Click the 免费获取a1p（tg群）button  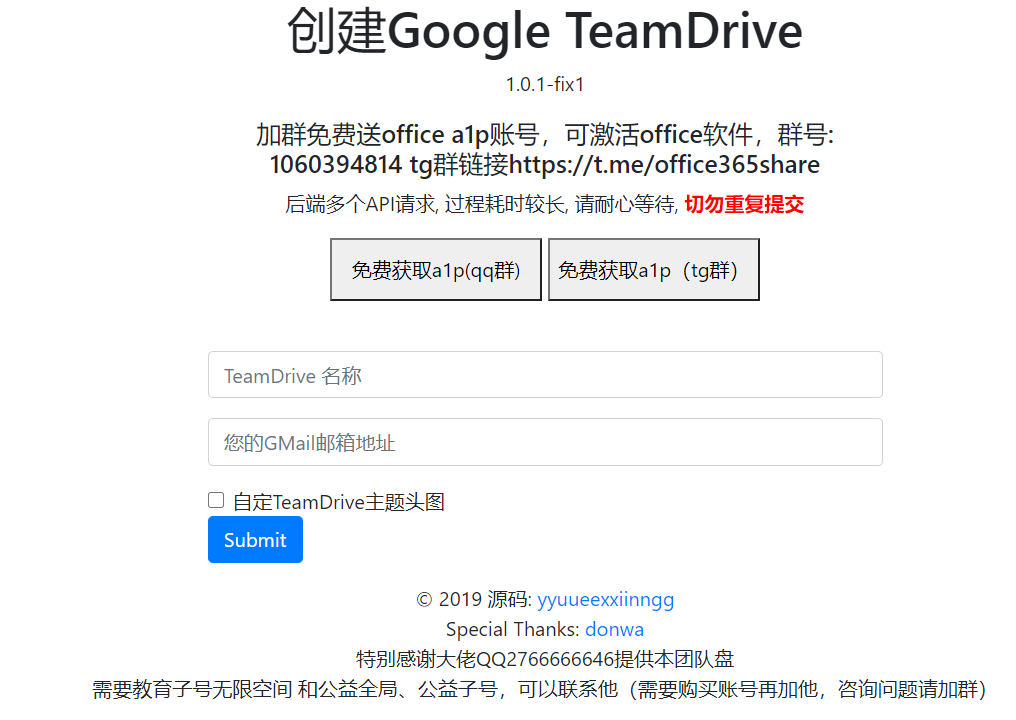654,270
